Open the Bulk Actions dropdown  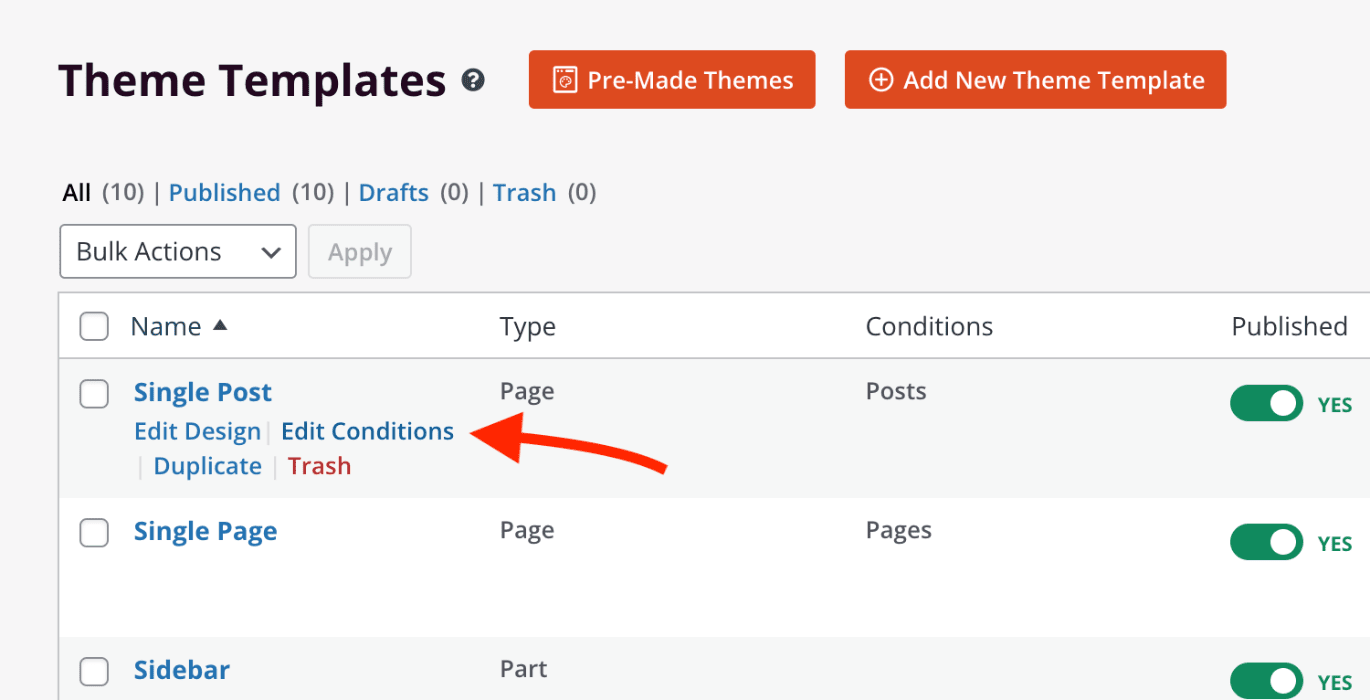pyautogui.click(x=178, y=251)
